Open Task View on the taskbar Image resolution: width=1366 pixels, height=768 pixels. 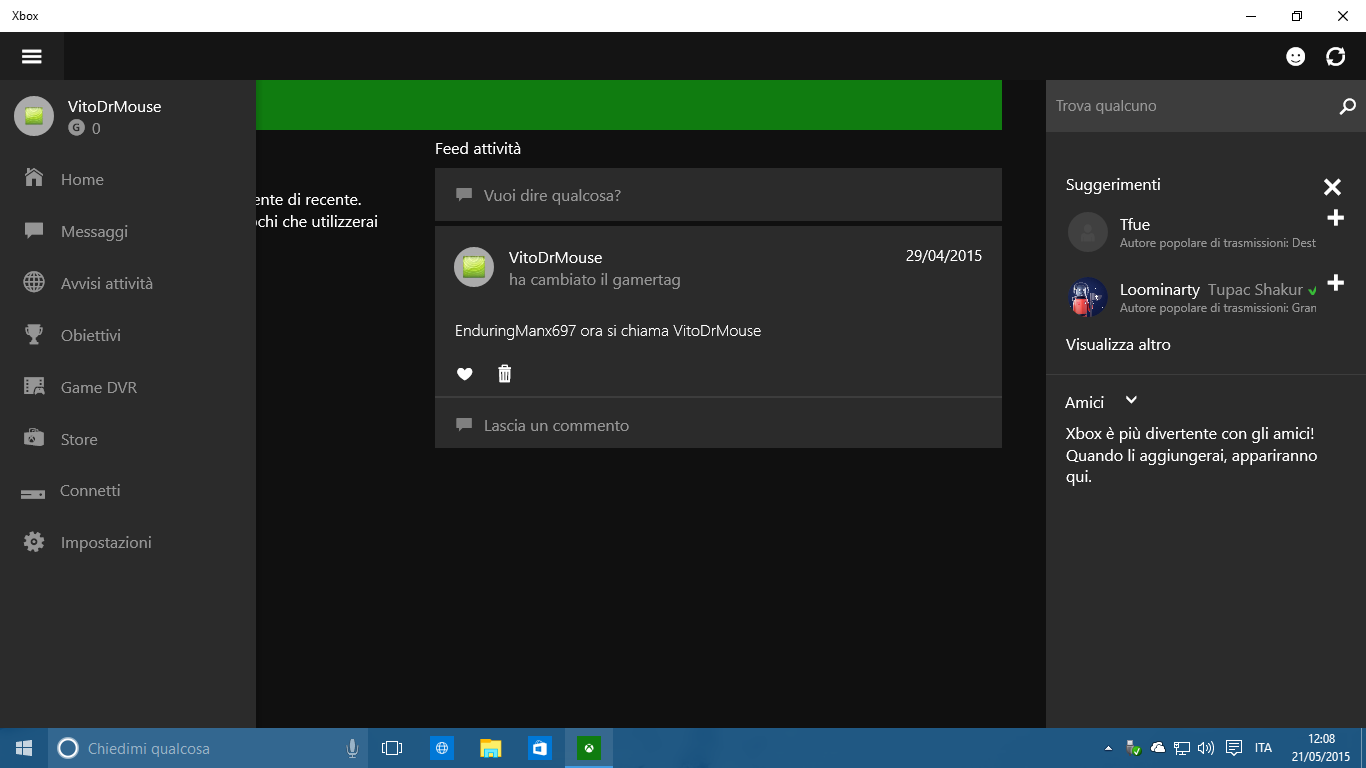pyautogui.click(x=392, y=748)
